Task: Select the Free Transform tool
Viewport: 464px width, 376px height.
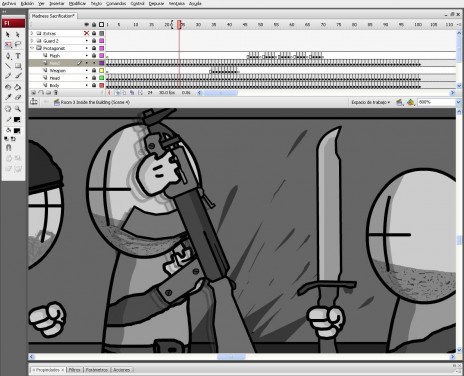Action: click(8, 45)
